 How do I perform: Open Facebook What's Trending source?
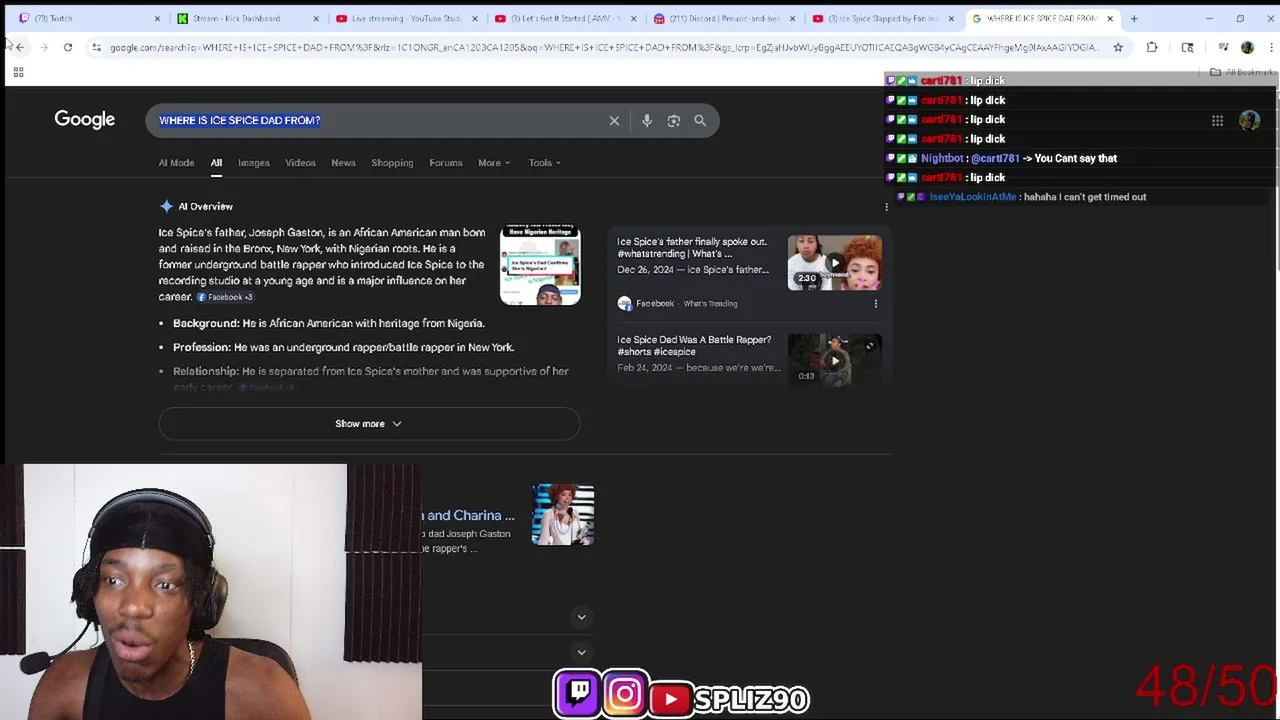coord(678,303)
